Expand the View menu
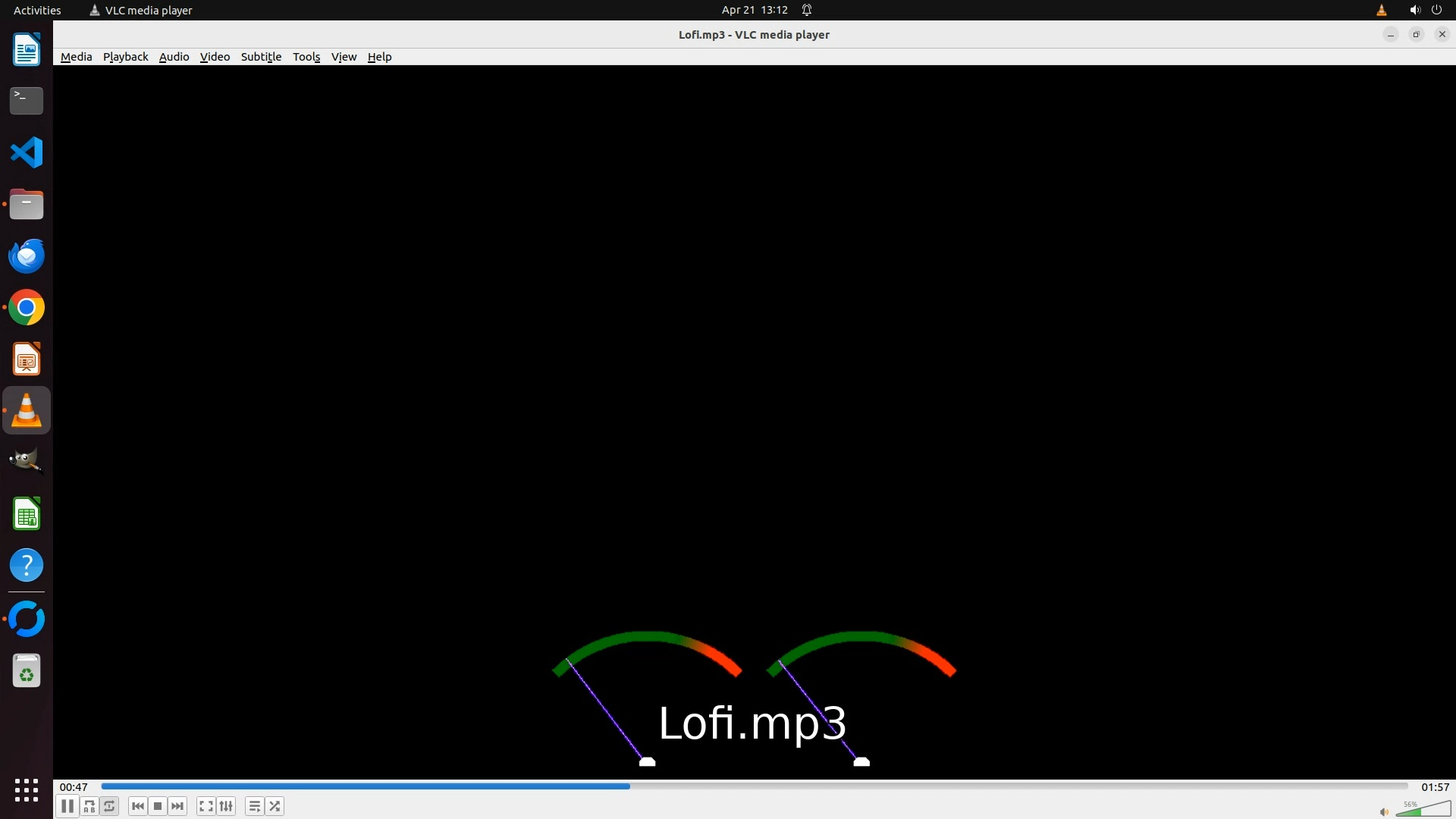Viewport: 1456px width, 819px height. point(344,57)
